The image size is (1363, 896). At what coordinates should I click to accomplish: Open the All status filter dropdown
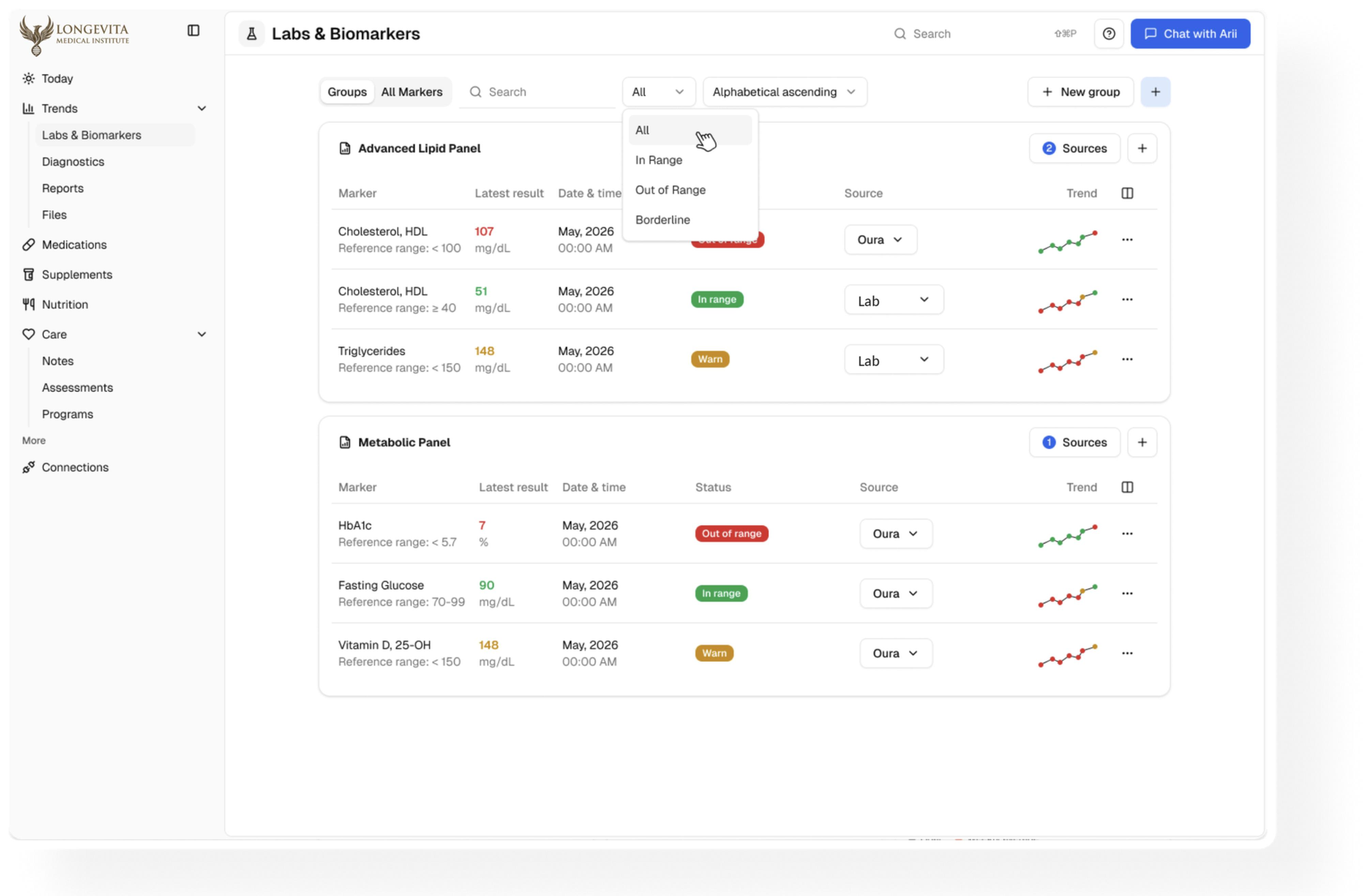[x=658, y=92]
